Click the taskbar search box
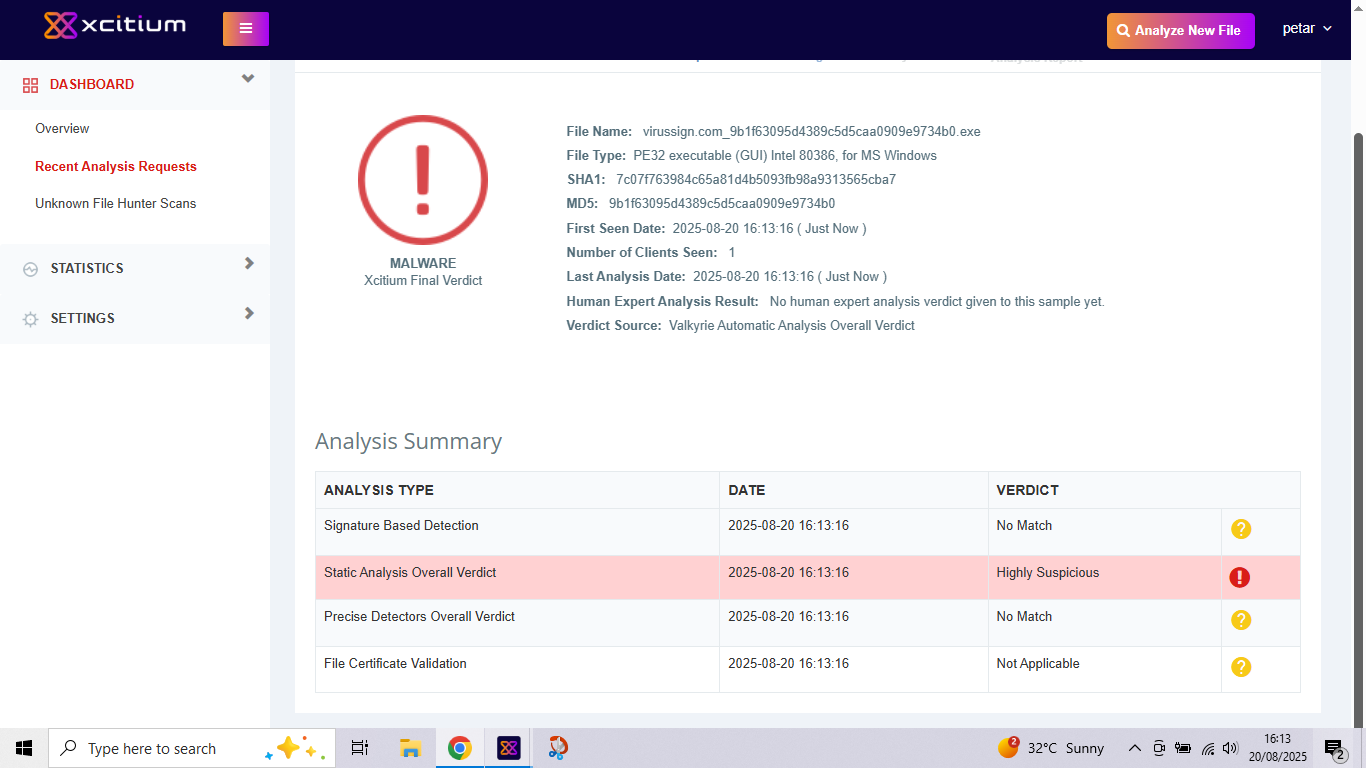Image resolution: width=1366 pixels, height=768 pixels. (x=192, y=748)
